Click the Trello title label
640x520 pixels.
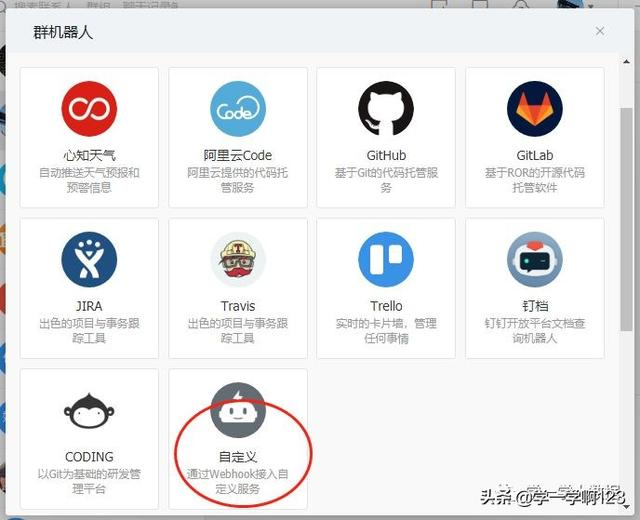tap(386, 306)
